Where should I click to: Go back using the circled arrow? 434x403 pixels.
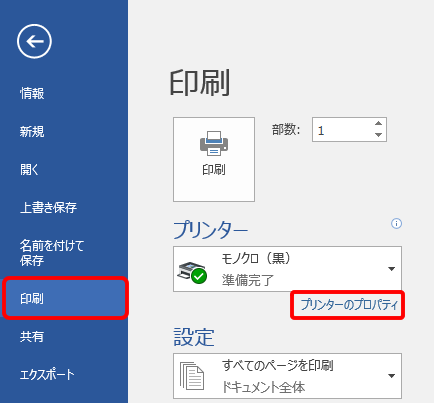(x=34, y=41)
